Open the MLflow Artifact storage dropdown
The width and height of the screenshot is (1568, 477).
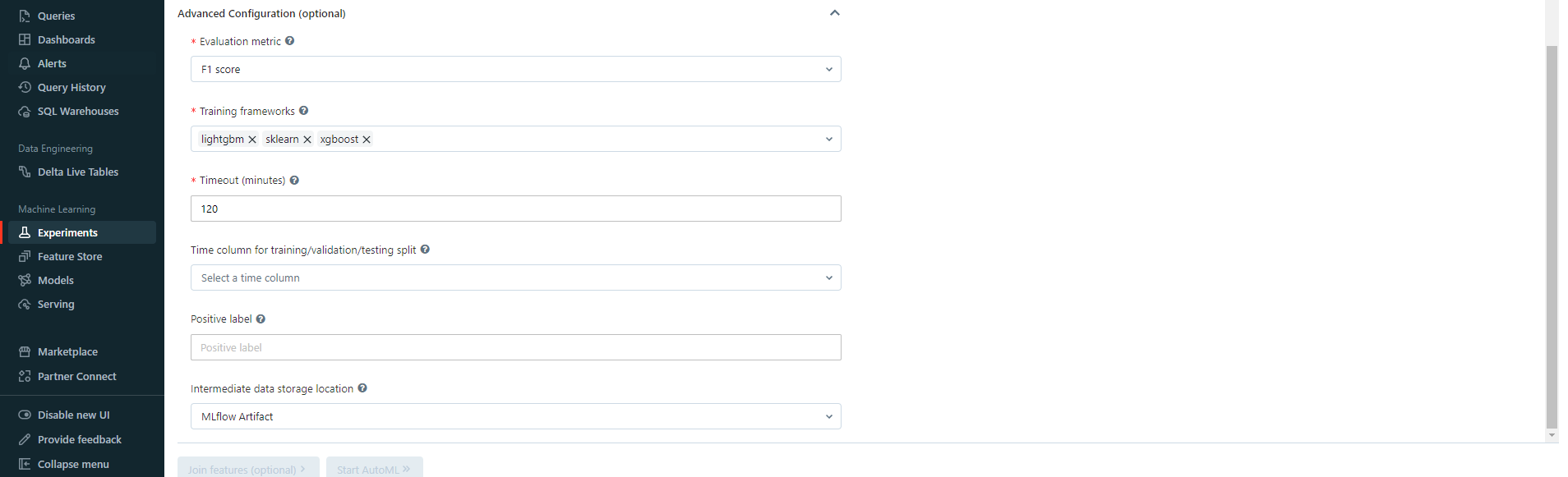pyautogui.click(x=515, y=417)
